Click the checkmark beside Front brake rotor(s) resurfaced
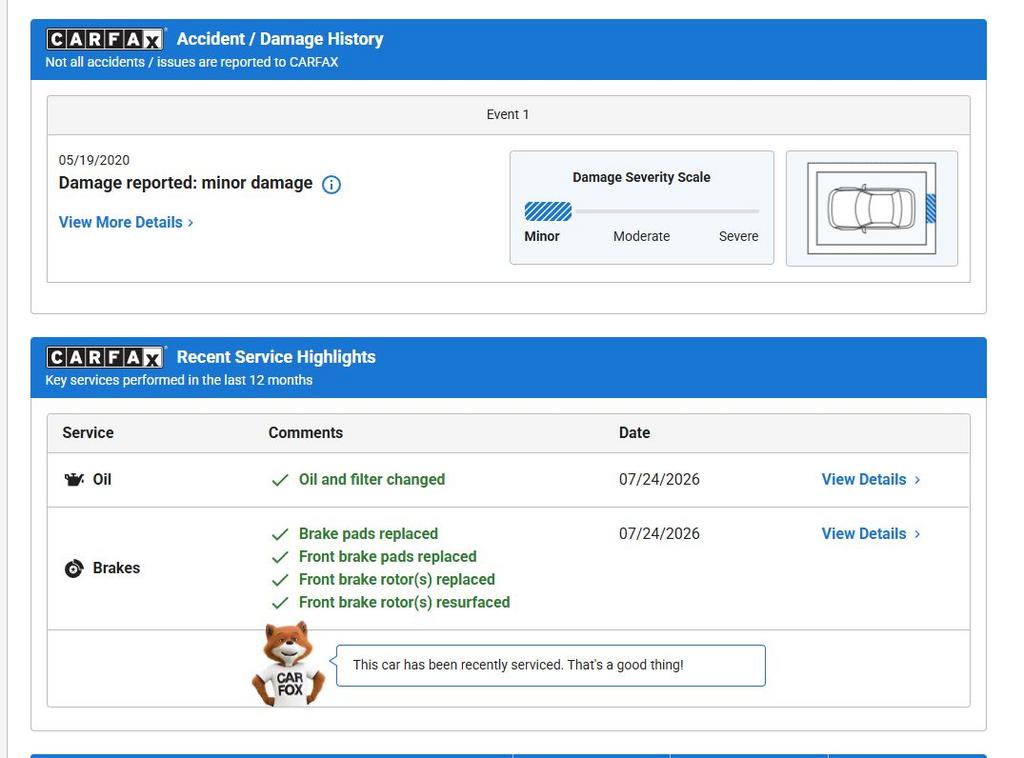The height and width of the screenshot is (758, 1024). [280, 603]
